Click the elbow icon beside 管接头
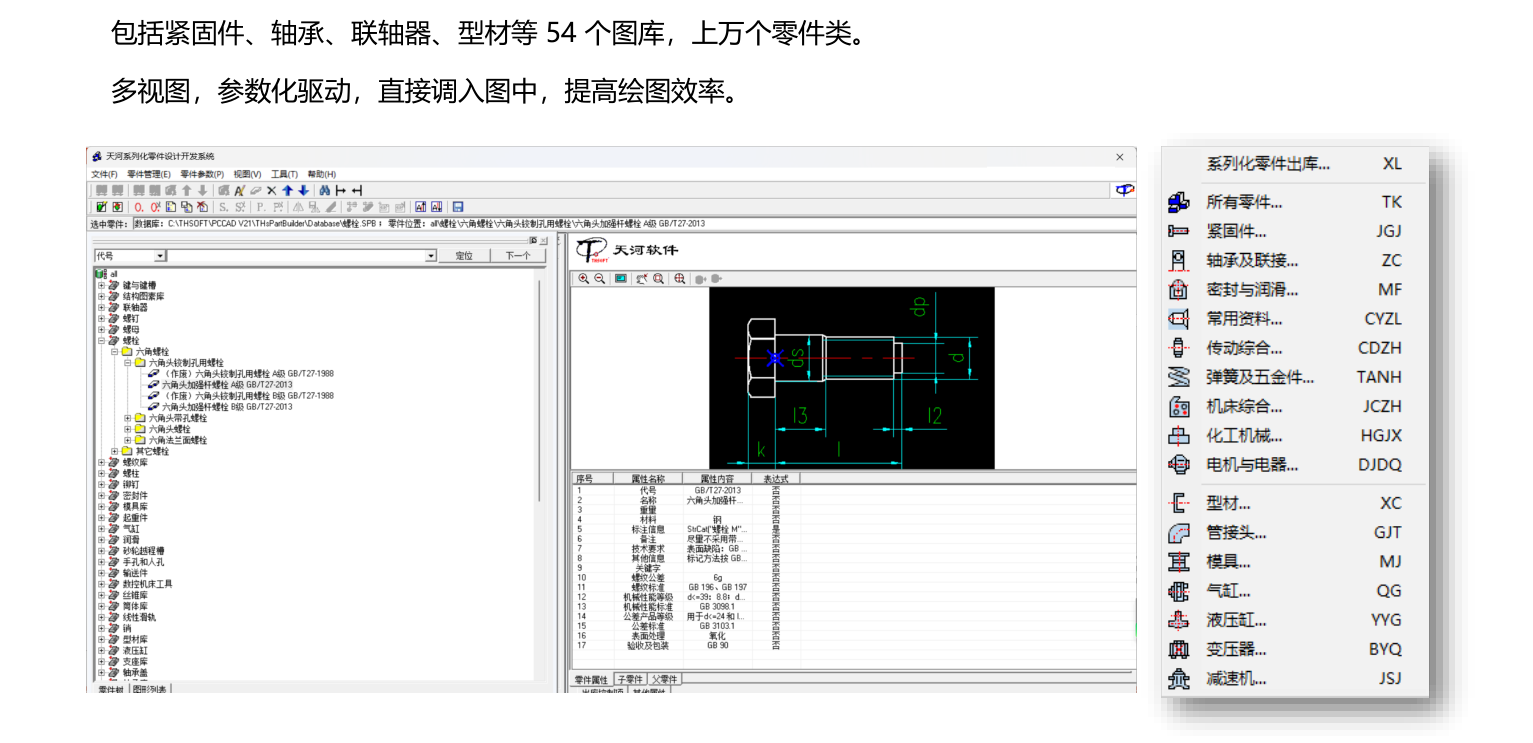This screenshot has height=743, width=1533. [1179, 533]
